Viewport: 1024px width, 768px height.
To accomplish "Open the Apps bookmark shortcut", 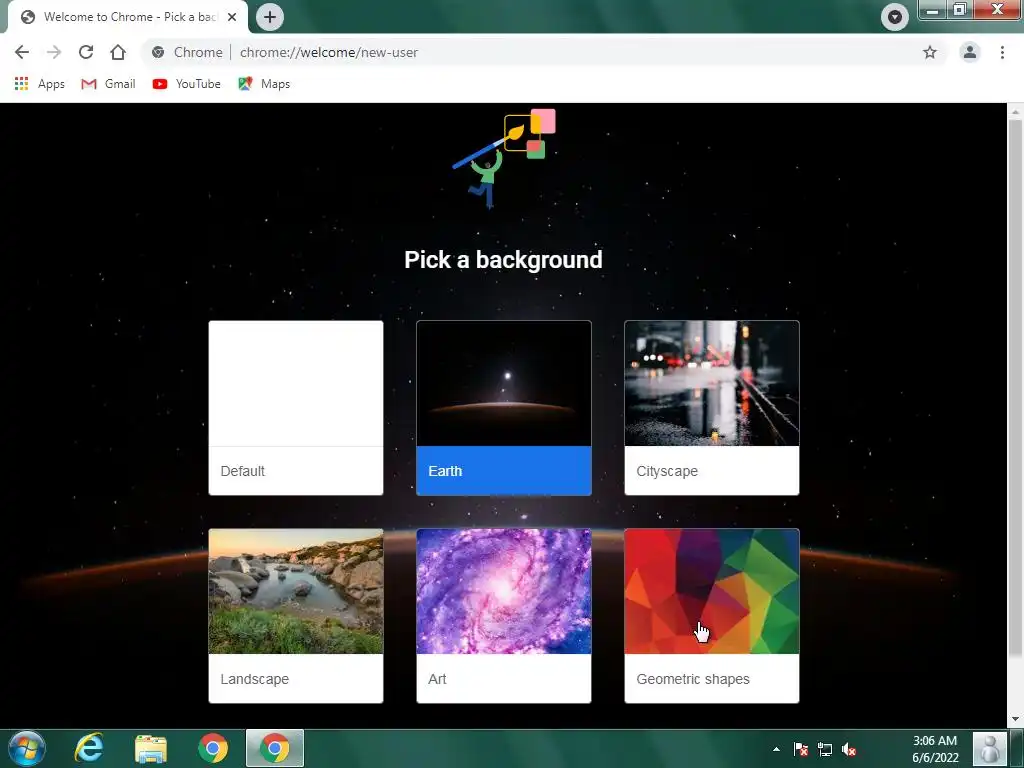I will click(x=39, y=84).
